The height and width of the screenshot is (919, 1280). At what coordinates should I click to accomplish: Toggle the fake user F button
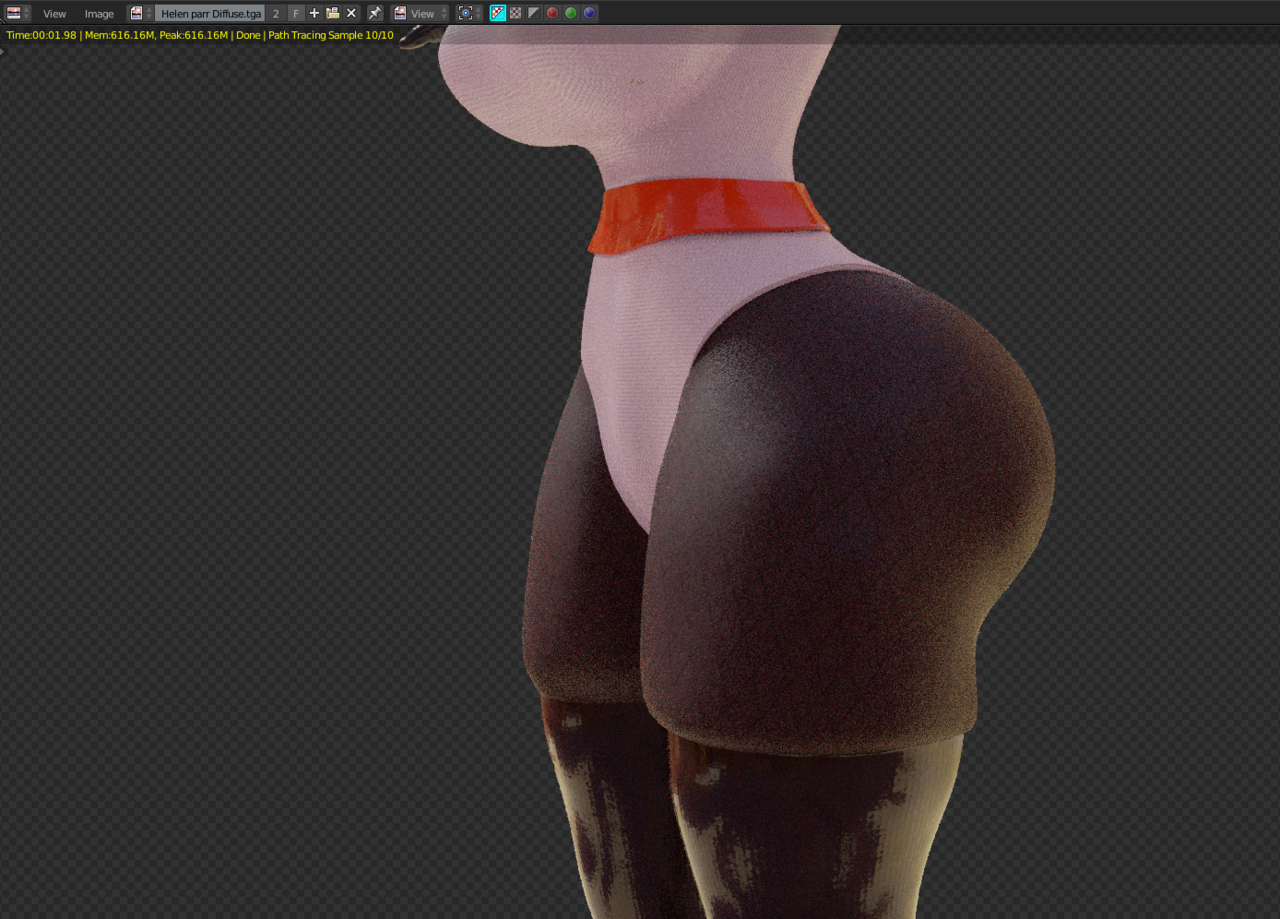tap(296, 13)
